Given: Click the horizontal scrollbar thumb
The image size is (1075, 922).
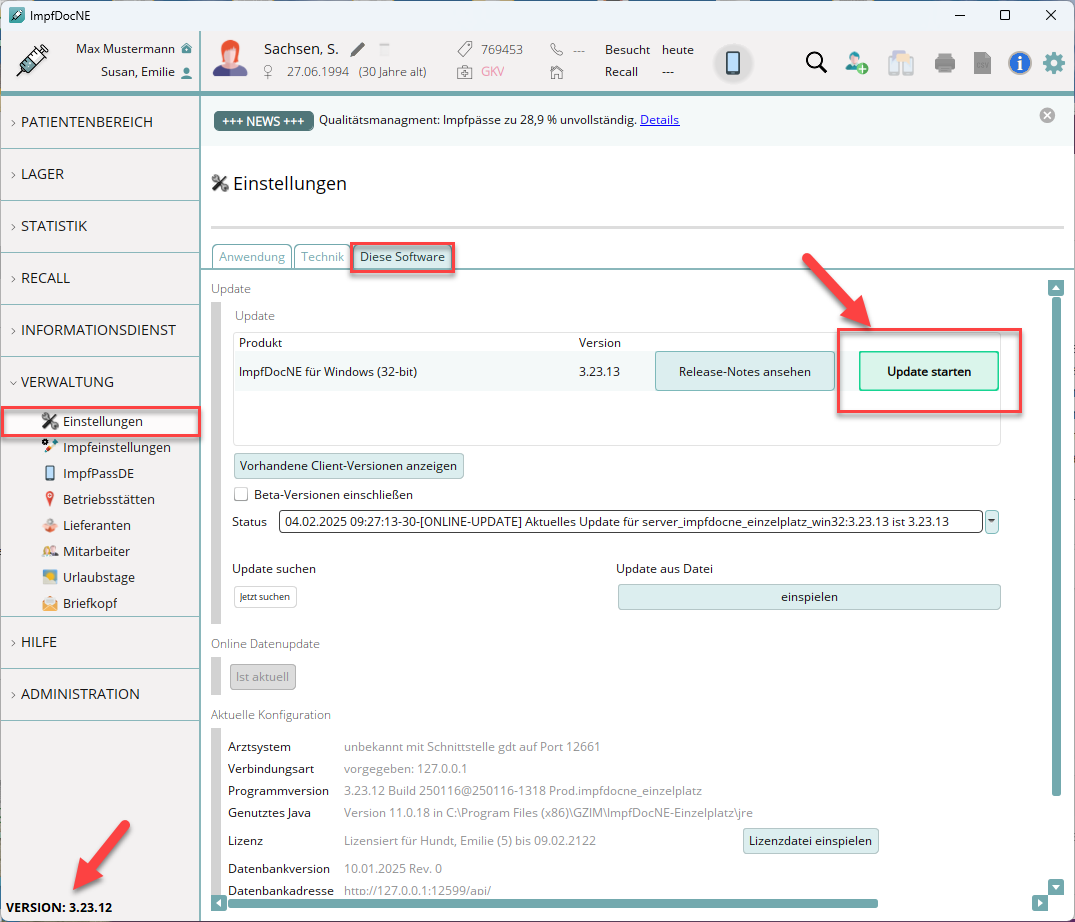Looking at the screenshot, I should 553,903.
